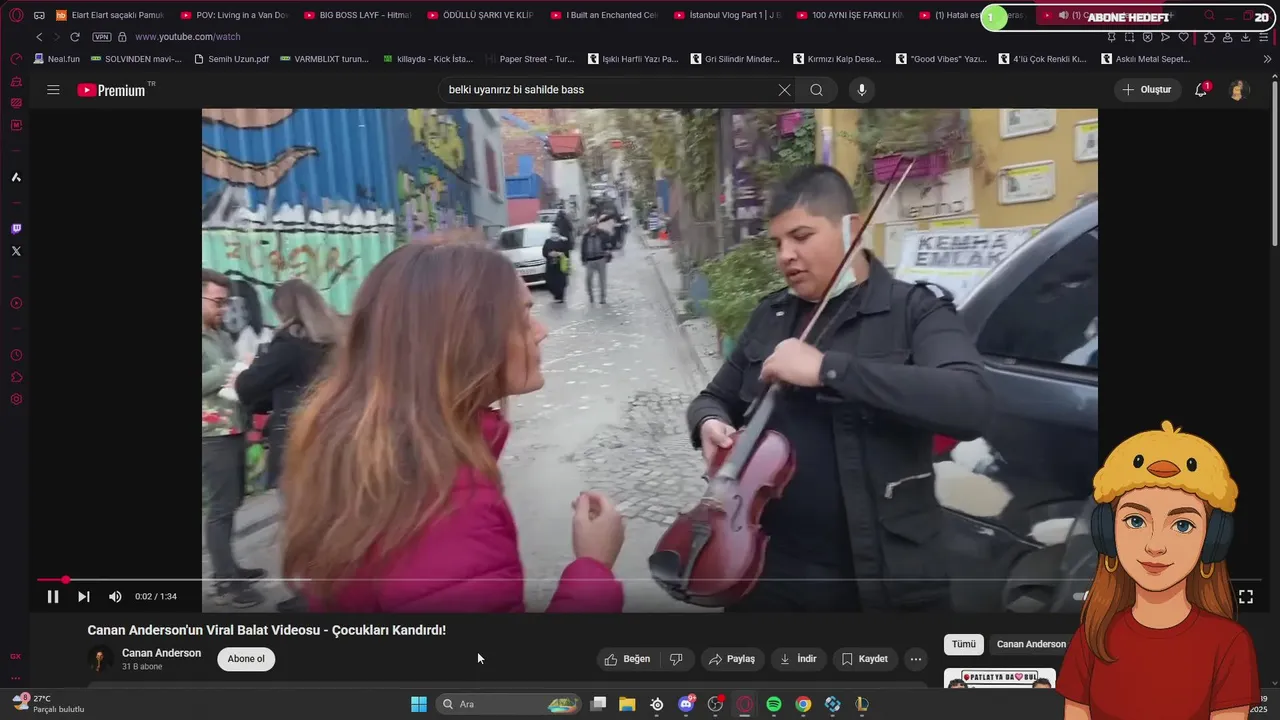
Task: Open the YouTube guide hamburger menu
Action: coord(53,90)
